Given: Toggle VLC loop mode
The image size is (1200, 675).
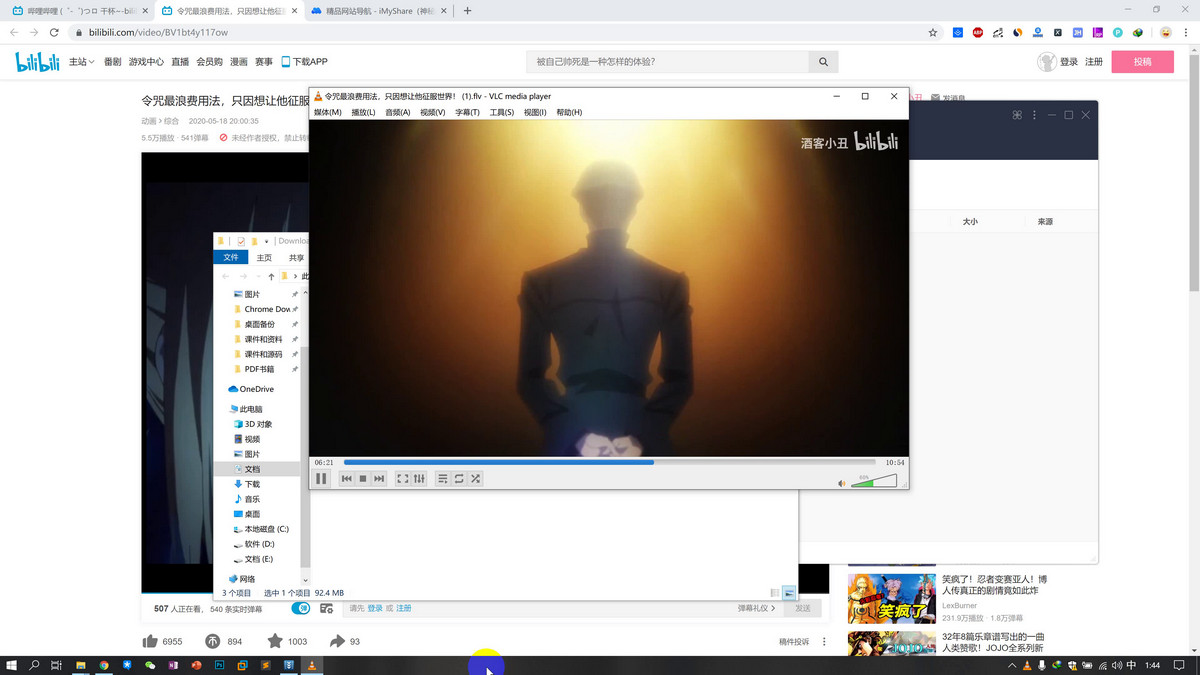Looking at the screenshot, I should click(459, 479).
